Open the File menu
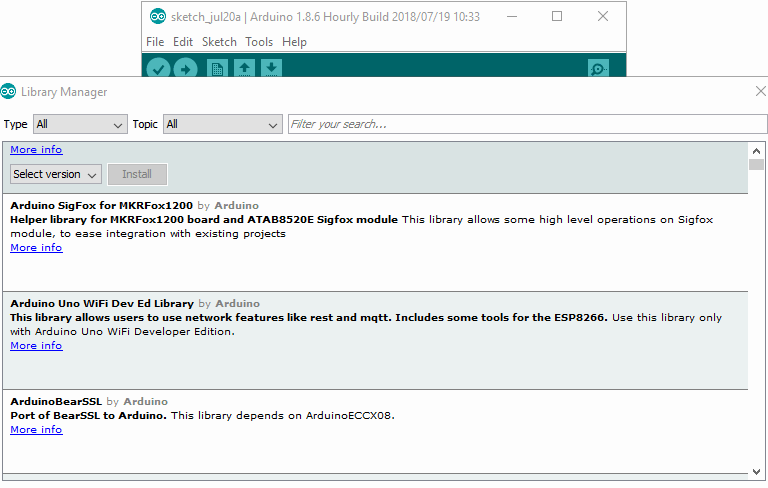Viewport: 768px width, 488px height. pyautogui.click(x=155, y=42)
